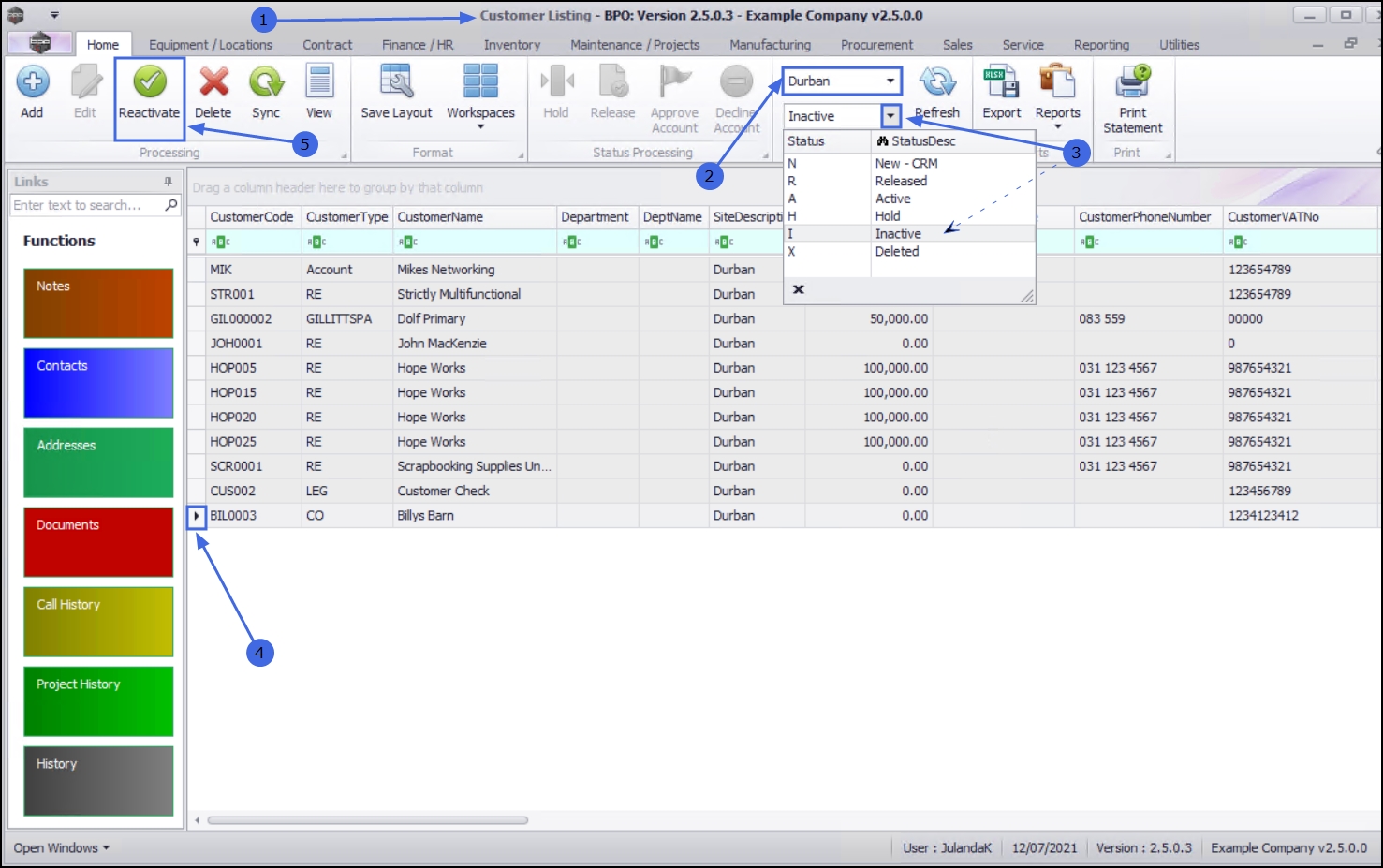
Task: Expand the Print group launcher
Action: [x=1169, y=154]
